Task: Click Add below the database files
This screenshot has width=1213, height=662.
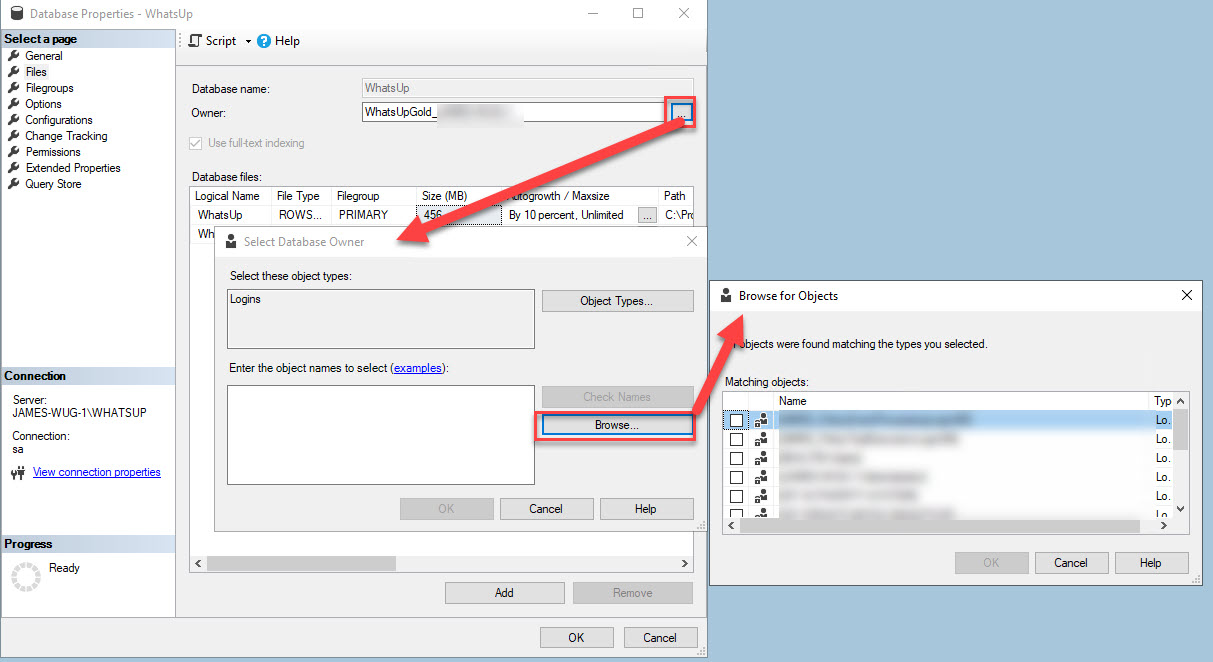Action: (x=504, y=593)
